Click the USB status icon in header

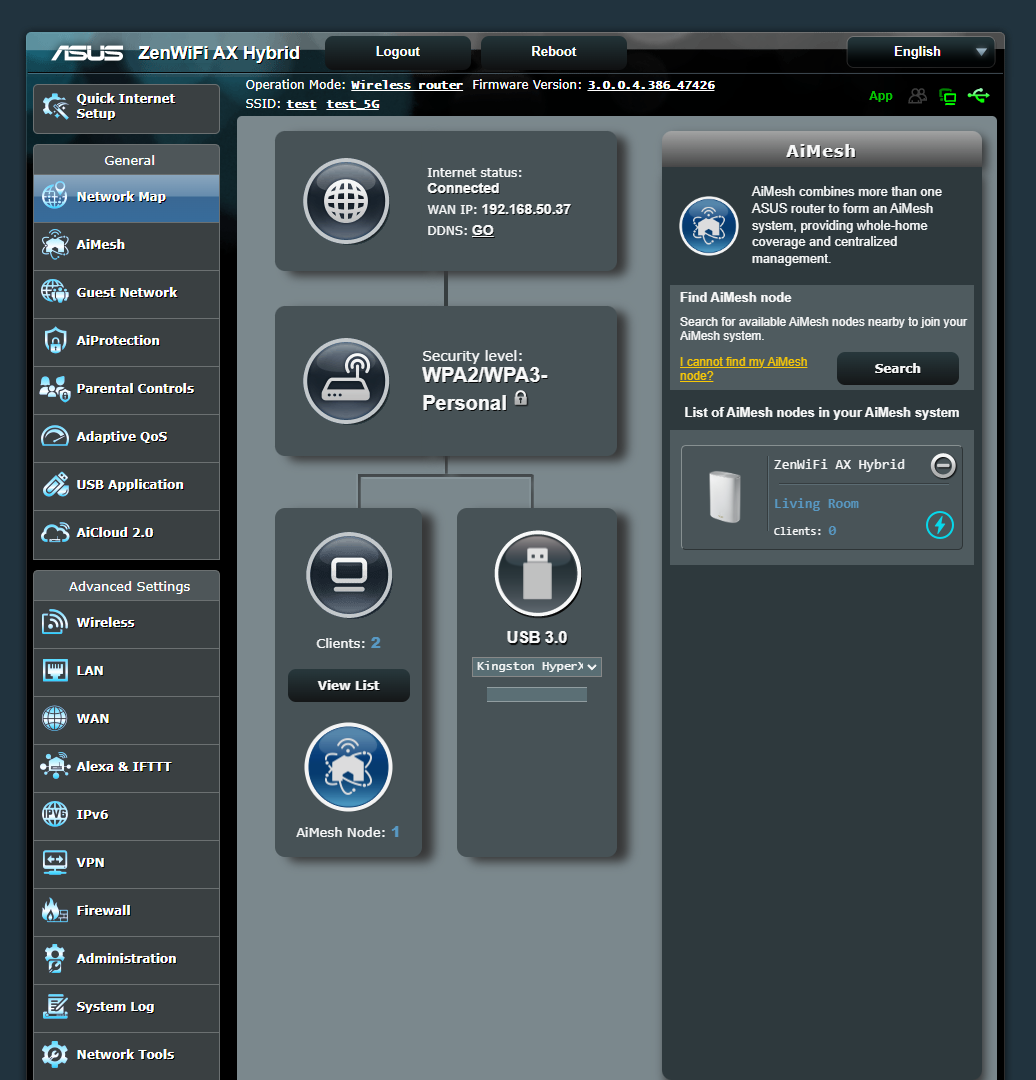pyautogui.click(x=978, y=96)
